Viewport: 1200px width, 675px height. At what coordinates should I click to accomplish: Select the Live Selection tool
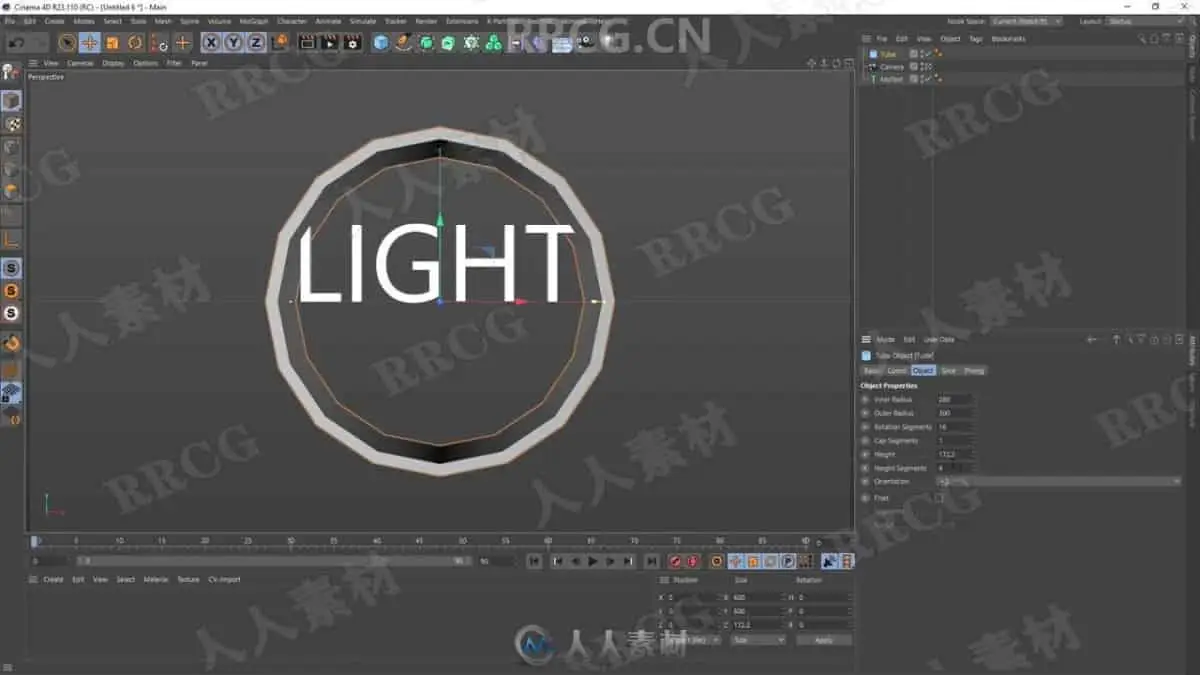pos(67,42)
